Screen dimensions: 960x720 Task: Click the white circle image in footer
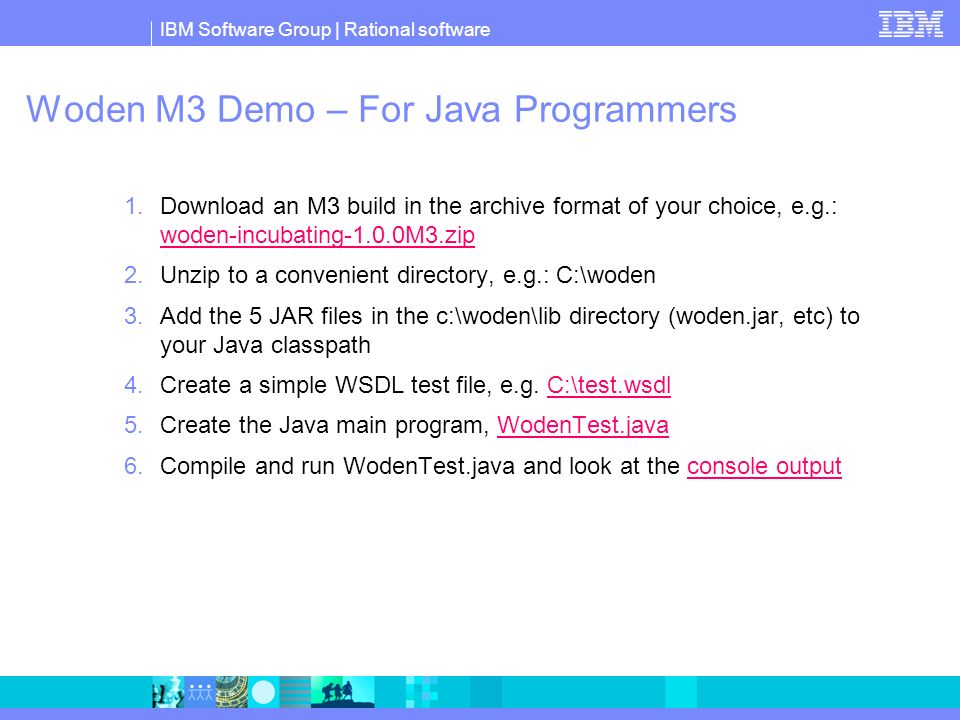point(263,692)
